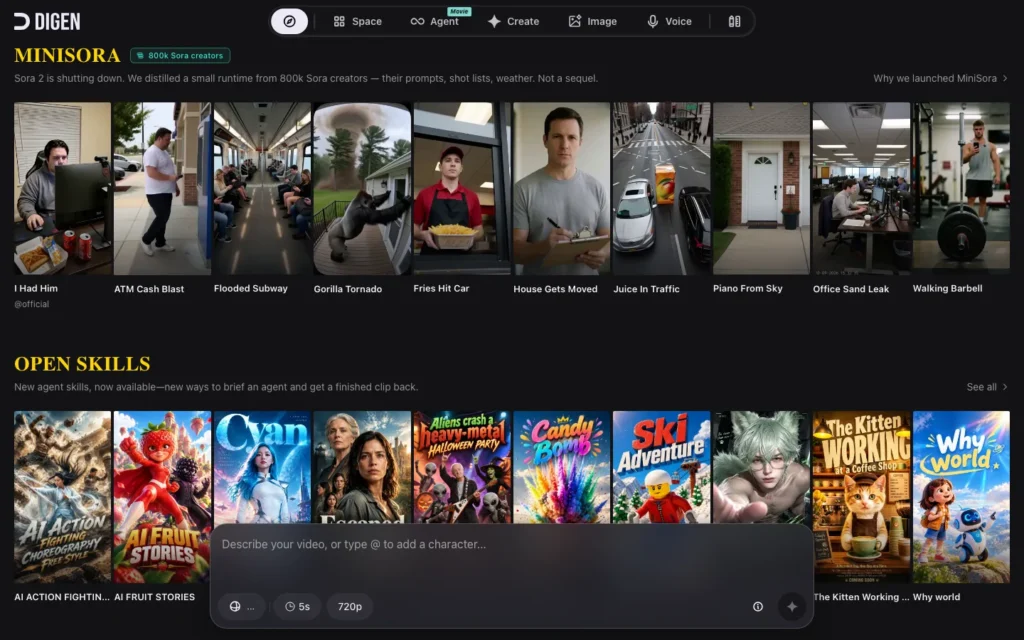Open the Agent tab
Image resolution: width=1024 pixels, height=640 pixels.
tap(435, 22)
